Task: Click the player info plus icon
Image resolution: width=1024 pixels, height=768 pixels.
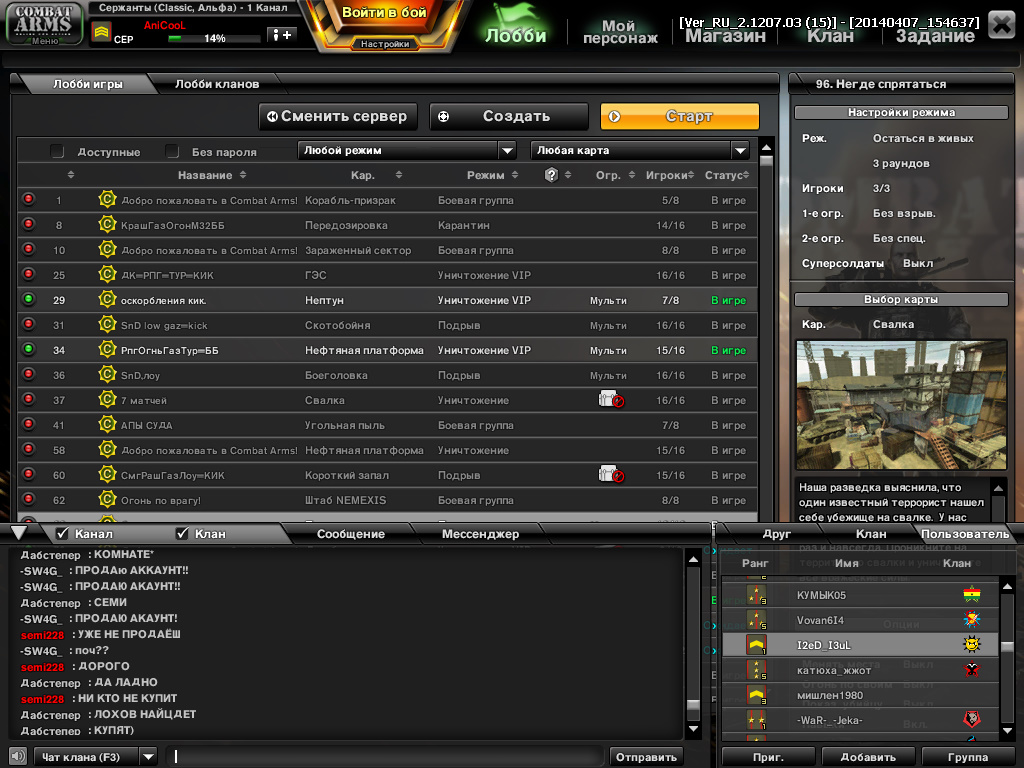Action: tap(282, 35)
